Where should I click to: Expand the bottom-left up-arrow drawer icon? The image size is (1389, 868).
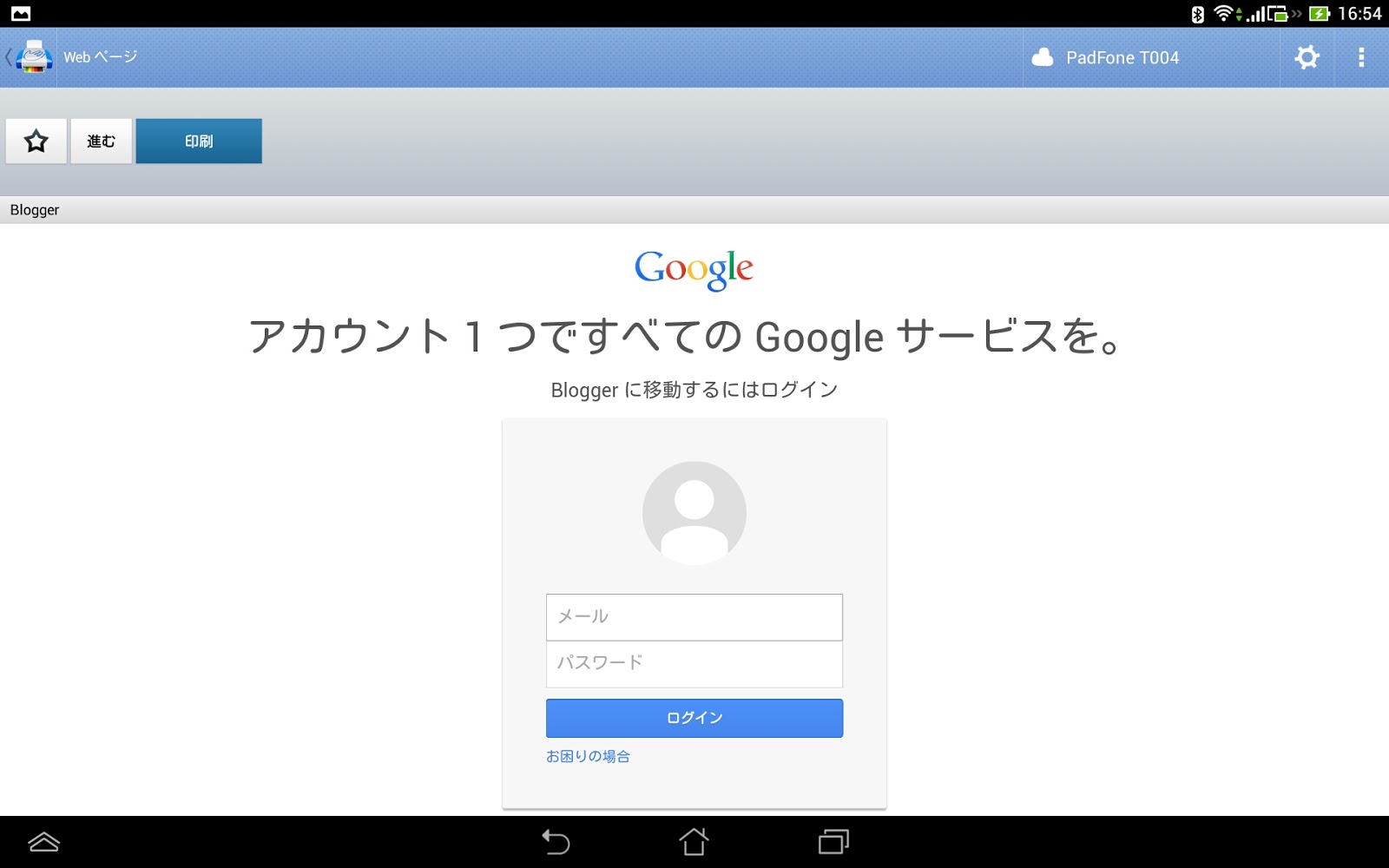coord(43,841)
